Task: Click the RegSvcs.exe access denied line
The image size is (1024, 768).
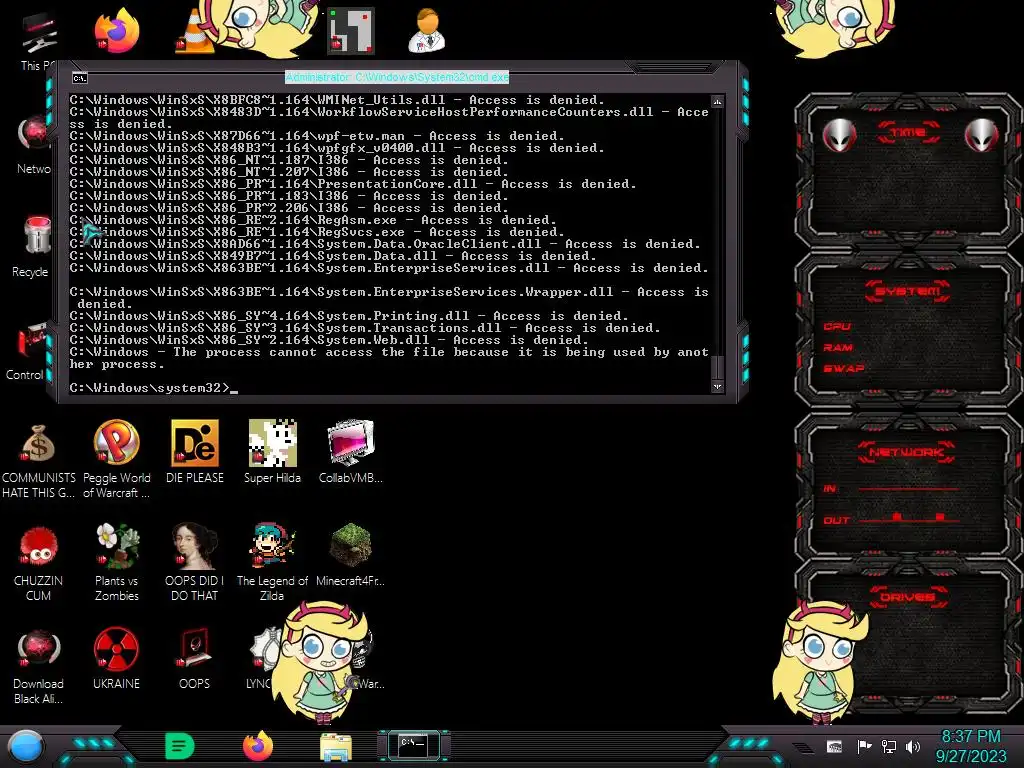Action: 317,232
